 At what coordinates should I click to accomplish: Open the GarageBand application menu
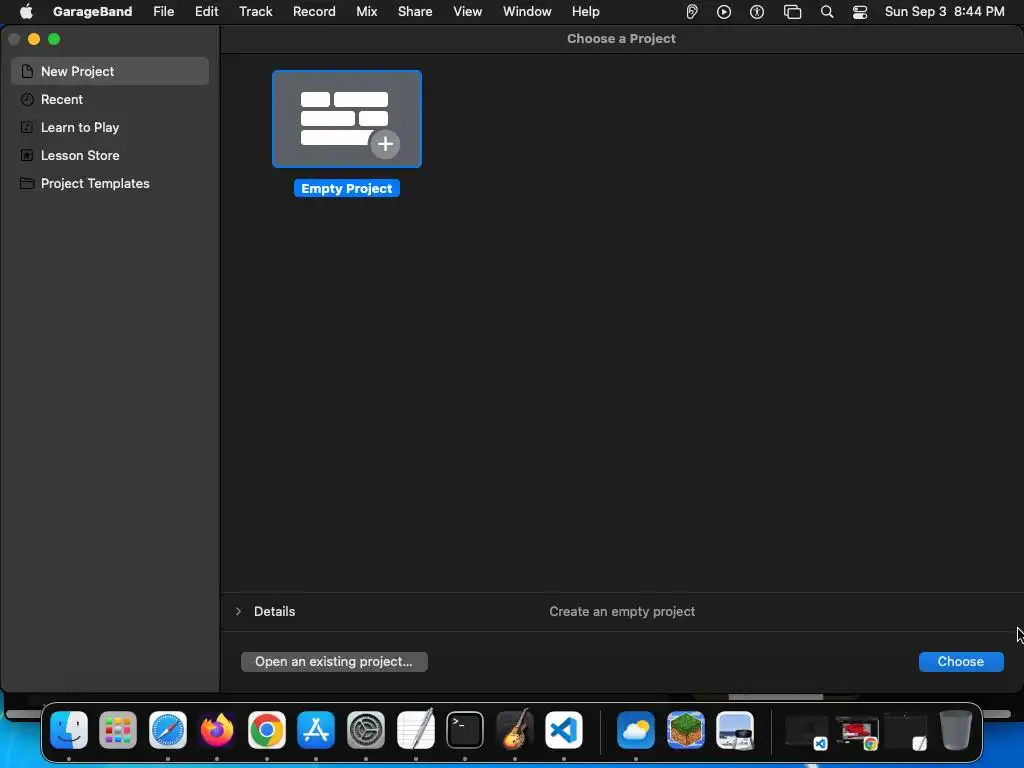point(92,12)
